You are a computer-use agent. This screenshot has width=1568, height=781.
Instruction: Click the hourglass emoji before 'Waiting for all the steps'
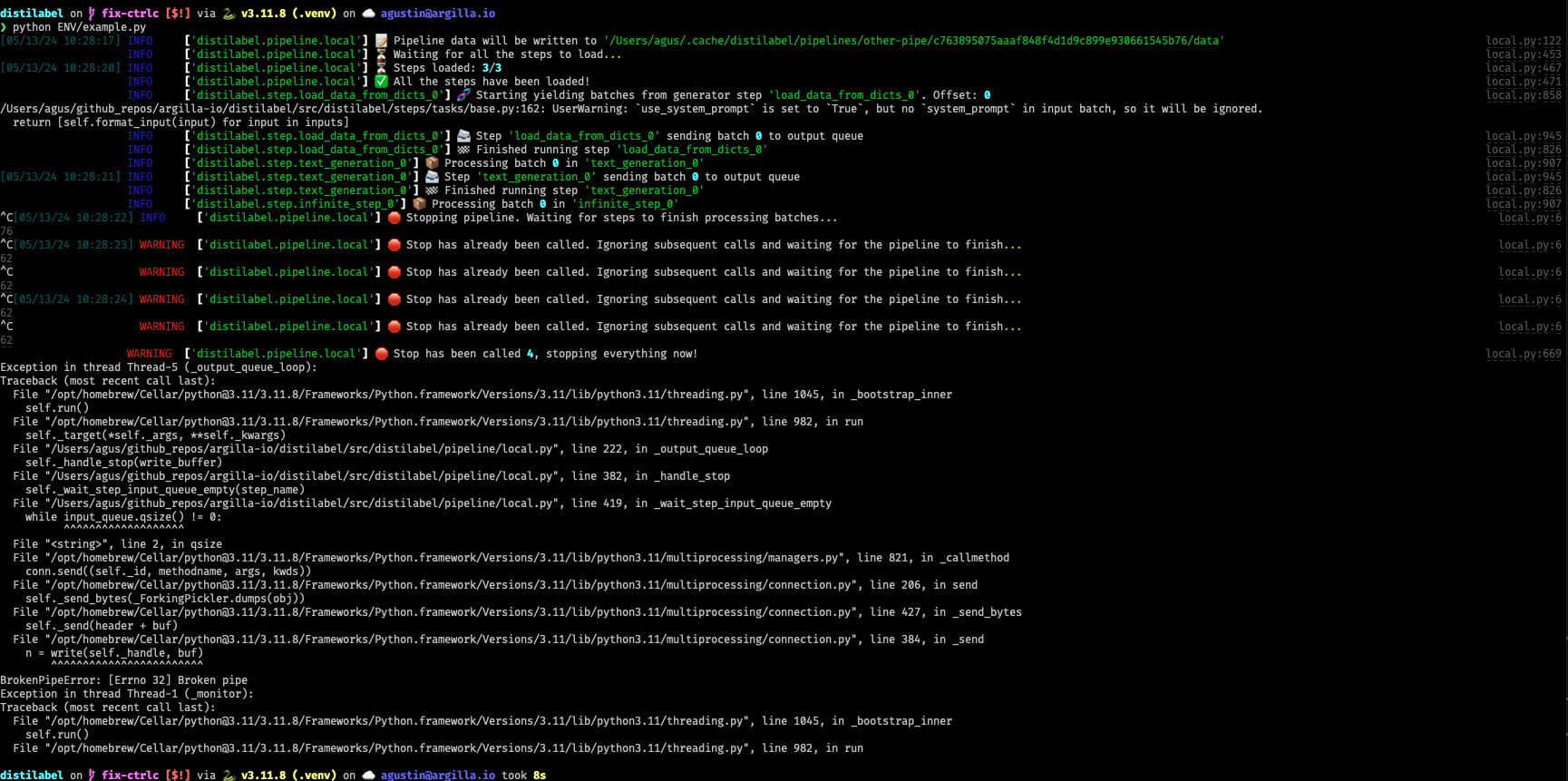coord(381,54)
